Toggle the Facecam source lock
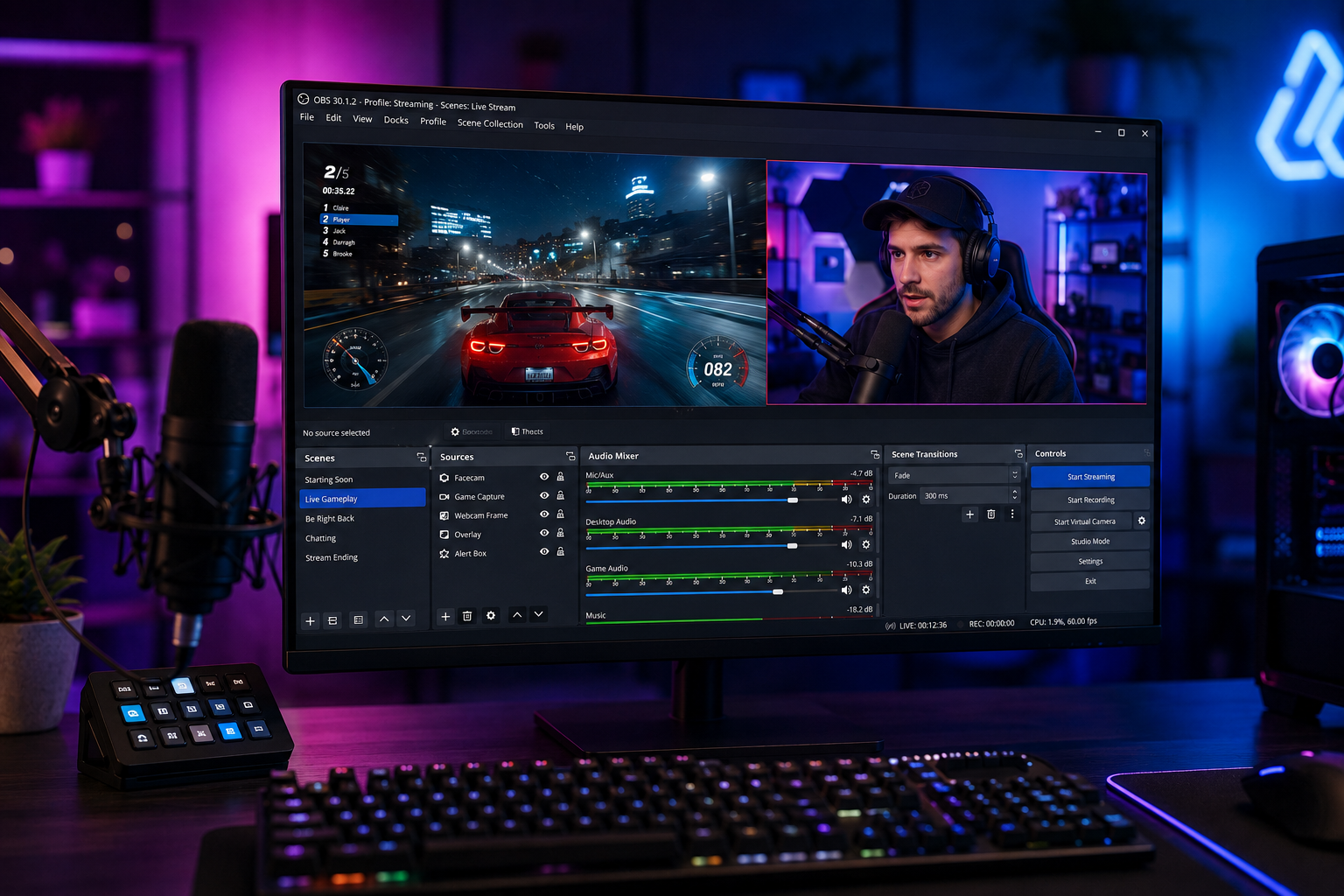The width and height of the screenshot is (1344, 896). pos(561,477)
